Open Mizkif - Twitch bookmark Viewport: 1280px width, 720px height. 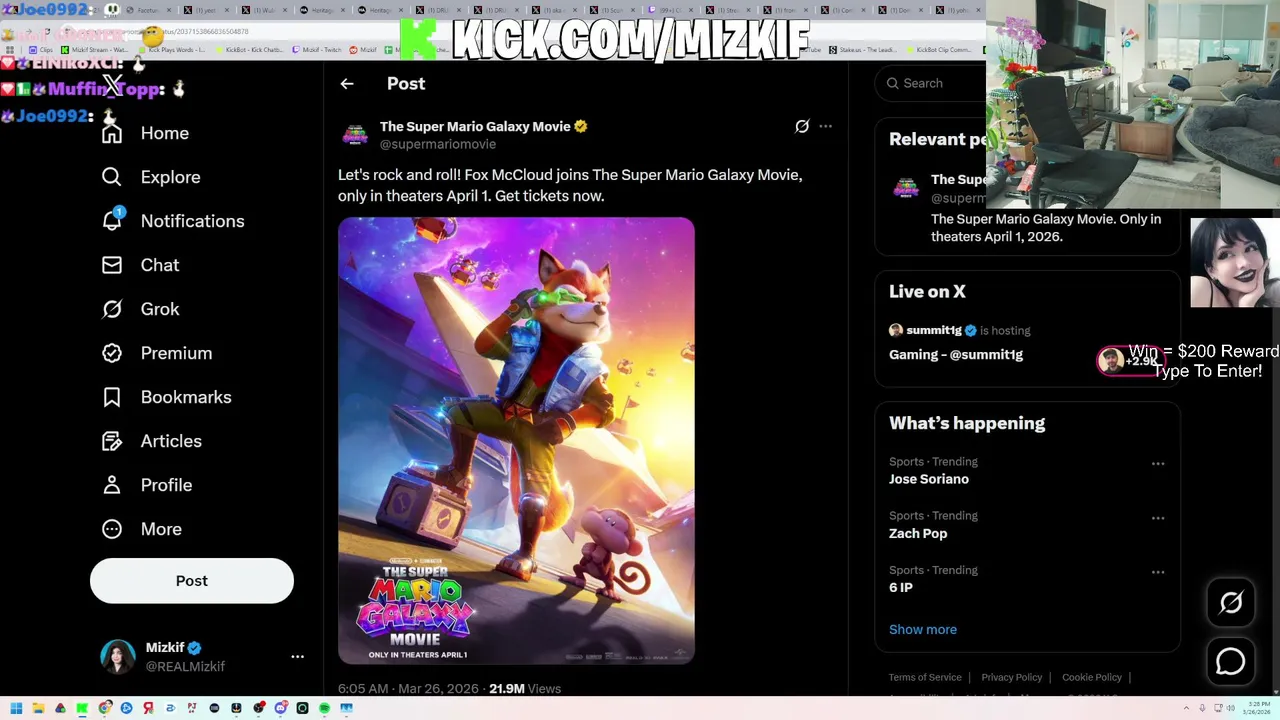click(x=318, y=50)
